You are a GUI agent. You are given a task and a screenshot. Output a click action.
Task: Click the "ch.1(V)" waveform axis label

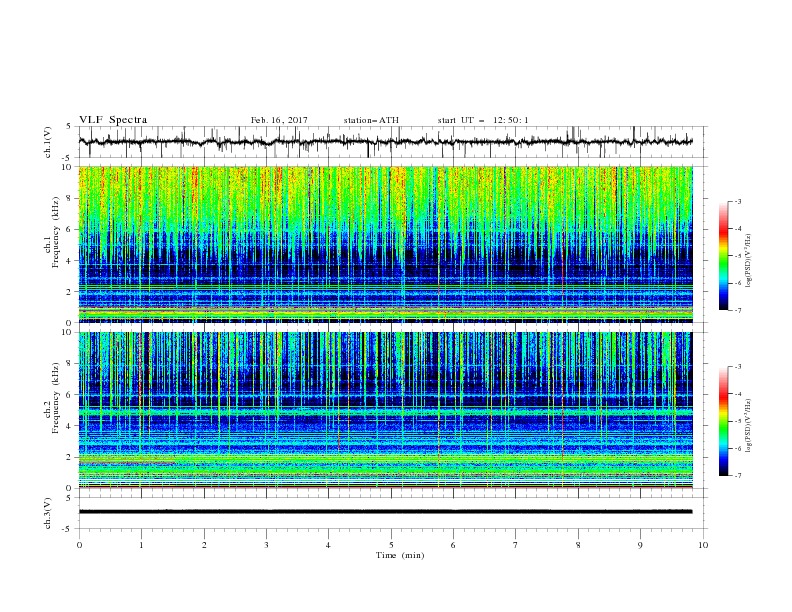coord(47,142)
